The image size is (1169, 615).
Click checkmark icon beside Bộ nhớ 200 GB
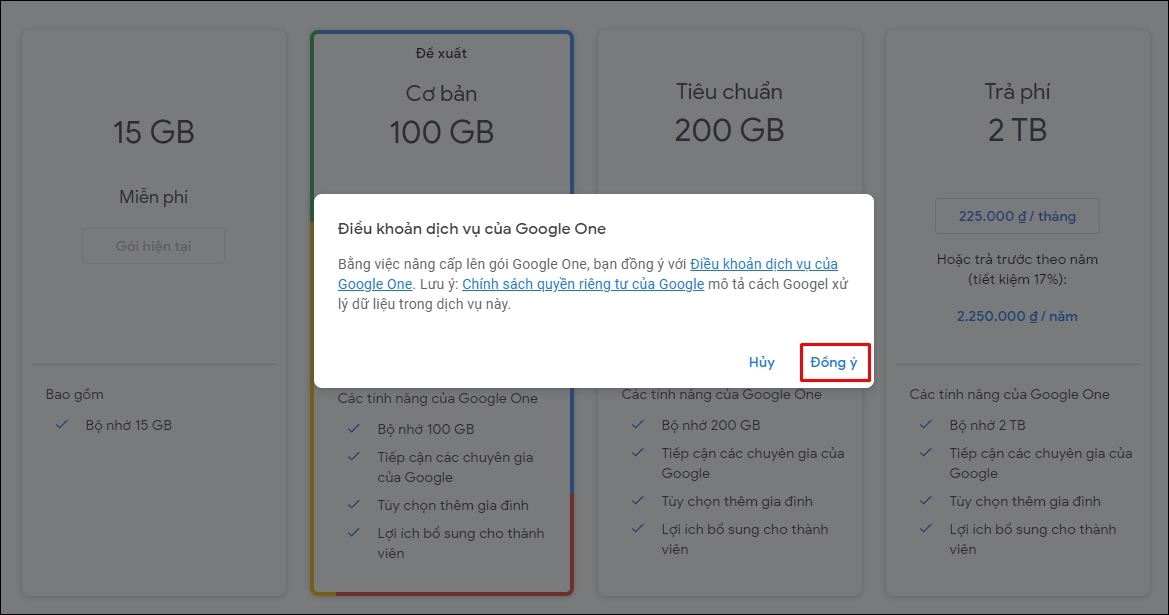[x=638, y=425]
